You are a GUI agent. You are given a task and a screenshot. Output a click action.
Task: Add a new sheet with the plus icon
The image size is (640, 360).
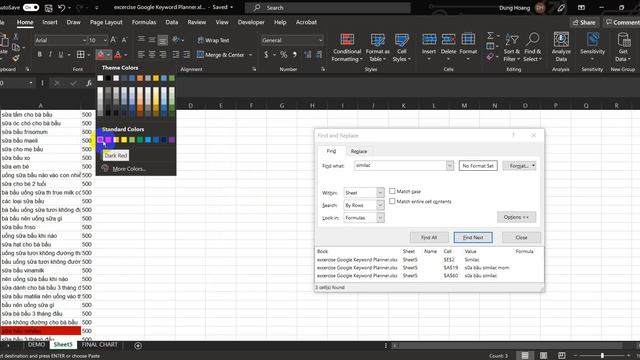tap(138, 346)
